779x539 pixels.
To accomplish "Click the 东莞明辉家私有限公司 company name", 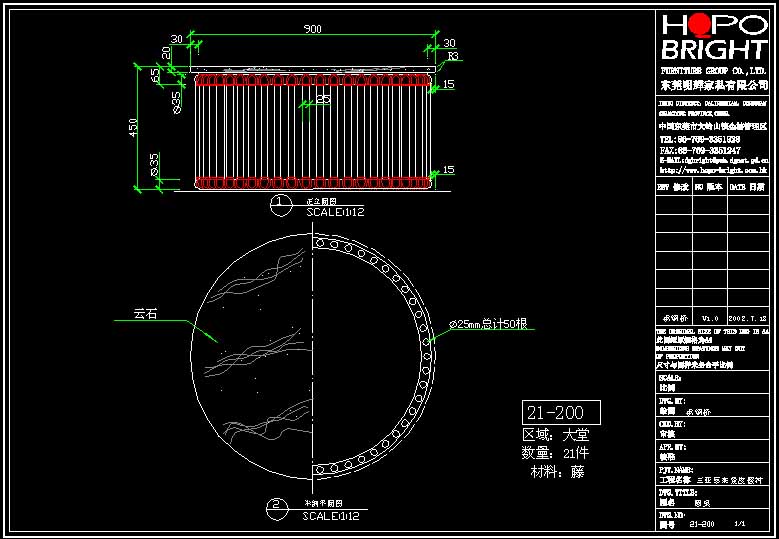I will 714,86.
